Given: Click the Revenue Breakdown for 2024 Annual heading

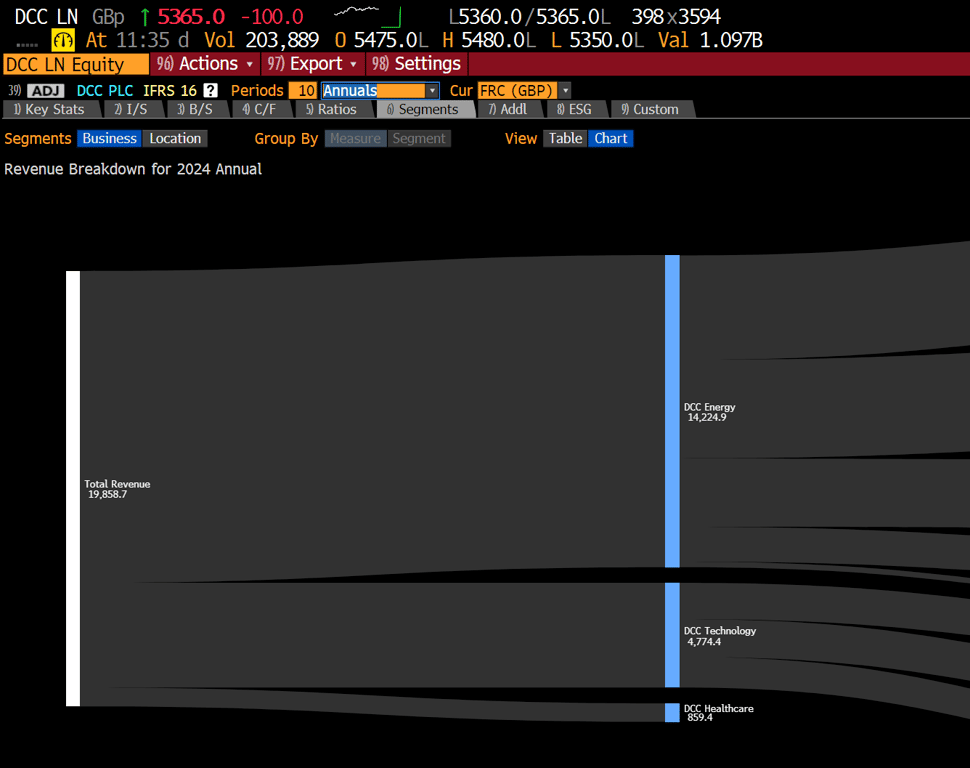Looking at the screenshot, I should [x=133, y=169].
